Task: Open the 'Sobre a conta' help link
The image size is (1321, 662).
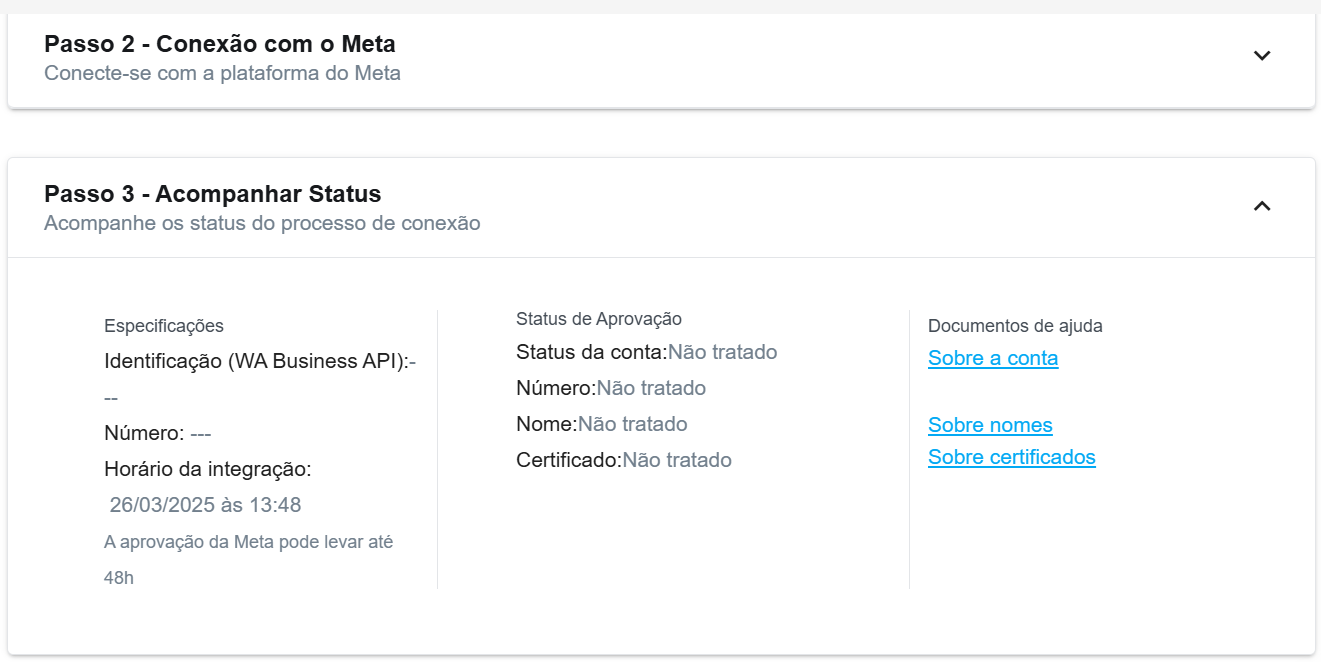Action: point(993,358)
